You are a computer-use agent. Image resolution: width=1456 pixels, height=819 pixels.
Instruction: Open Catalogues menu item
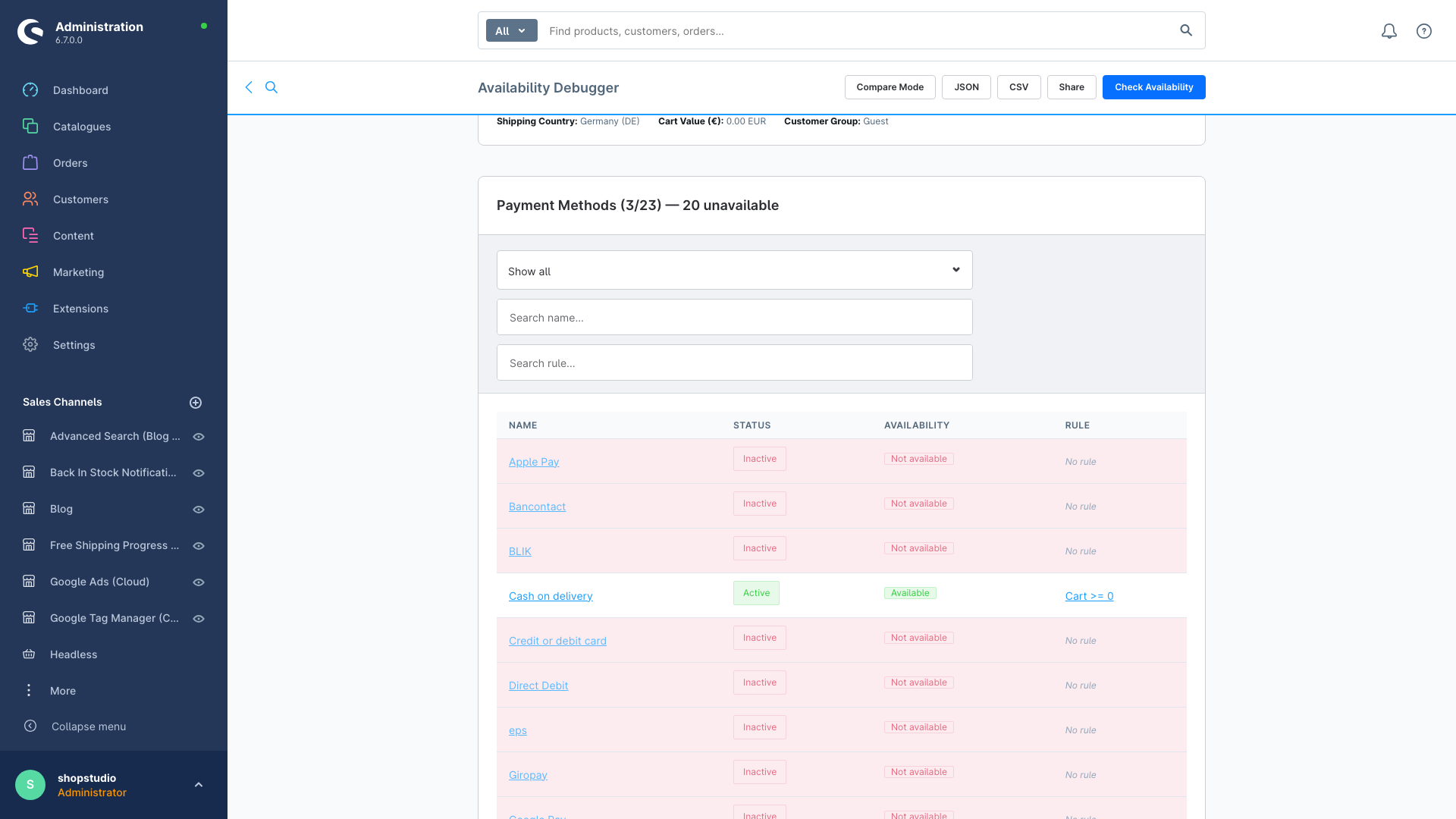point(82,127)
